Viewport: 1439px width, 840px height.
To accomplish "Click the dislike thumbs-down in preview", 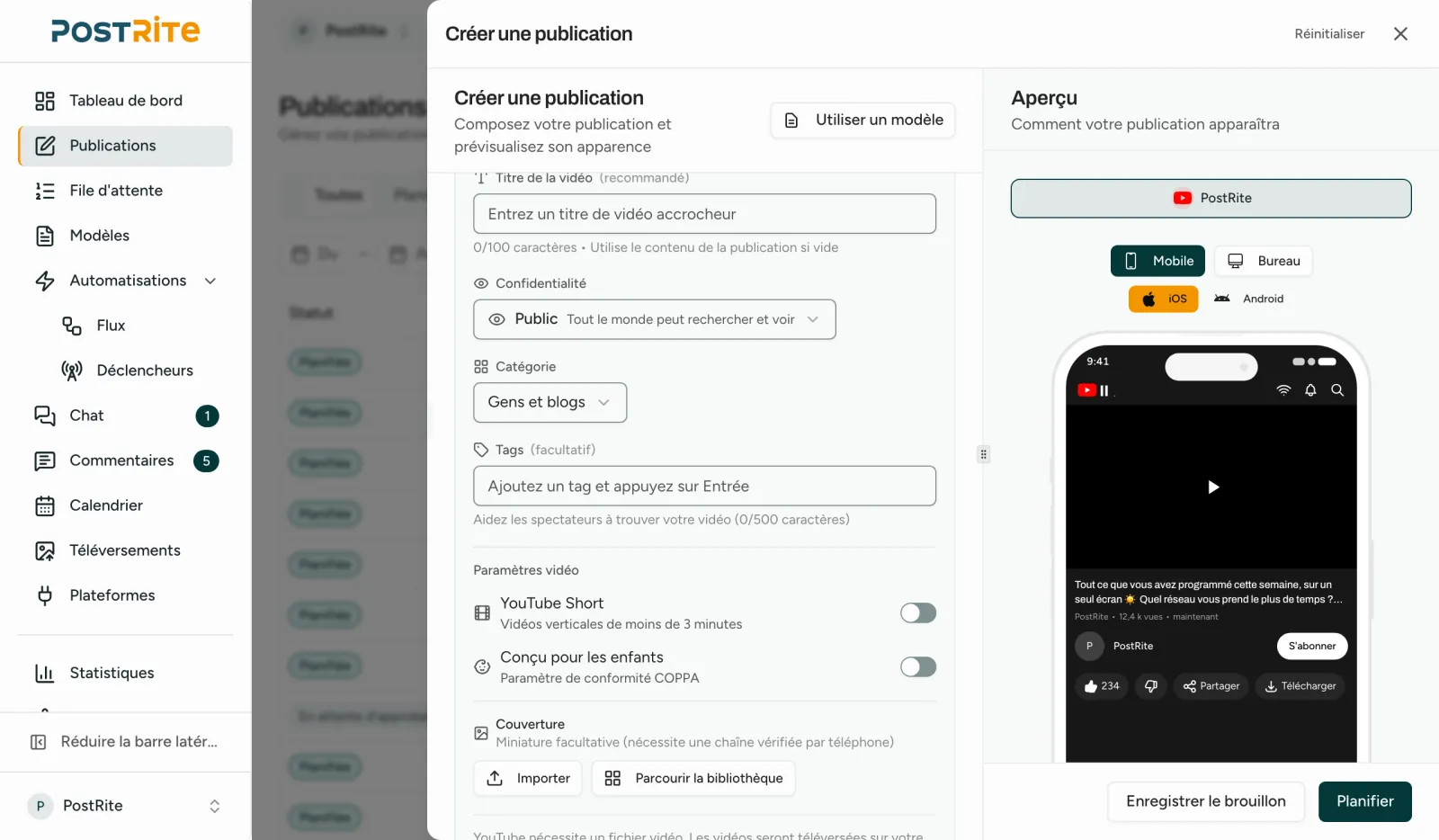I will [x=1151, y=686].
